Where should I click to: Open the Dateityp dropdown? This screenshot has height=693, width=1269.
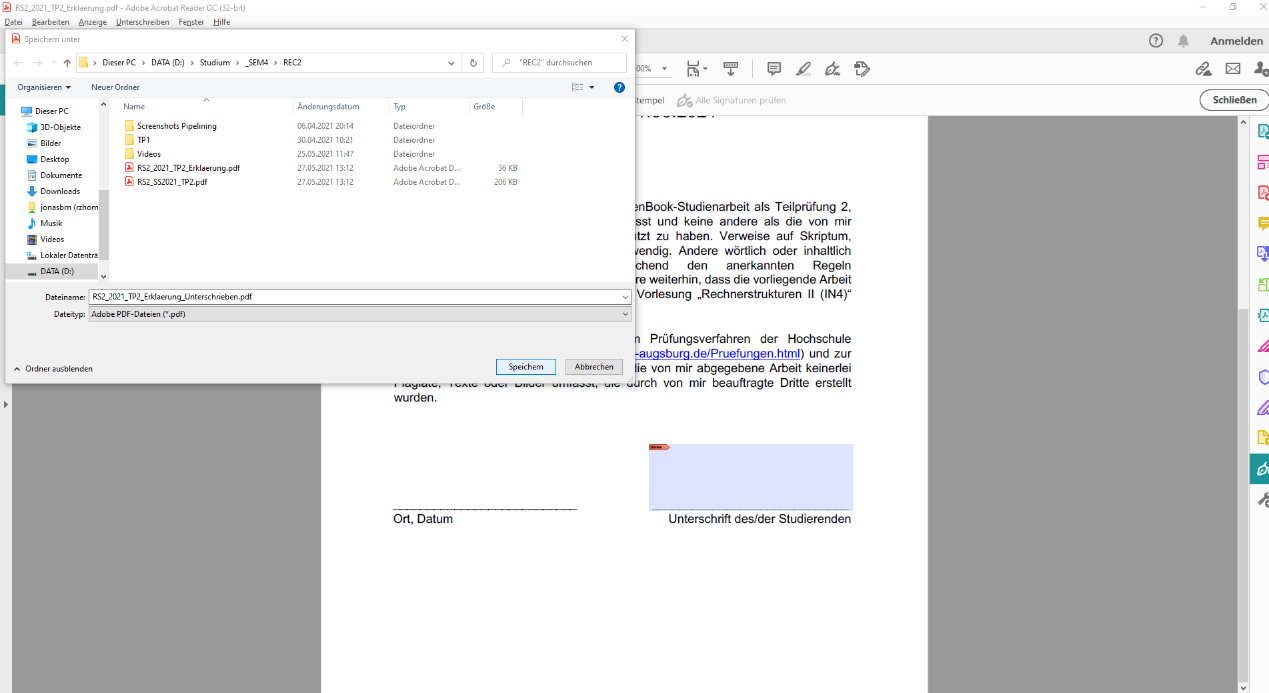pyautogui.click(x=360, y=314)
